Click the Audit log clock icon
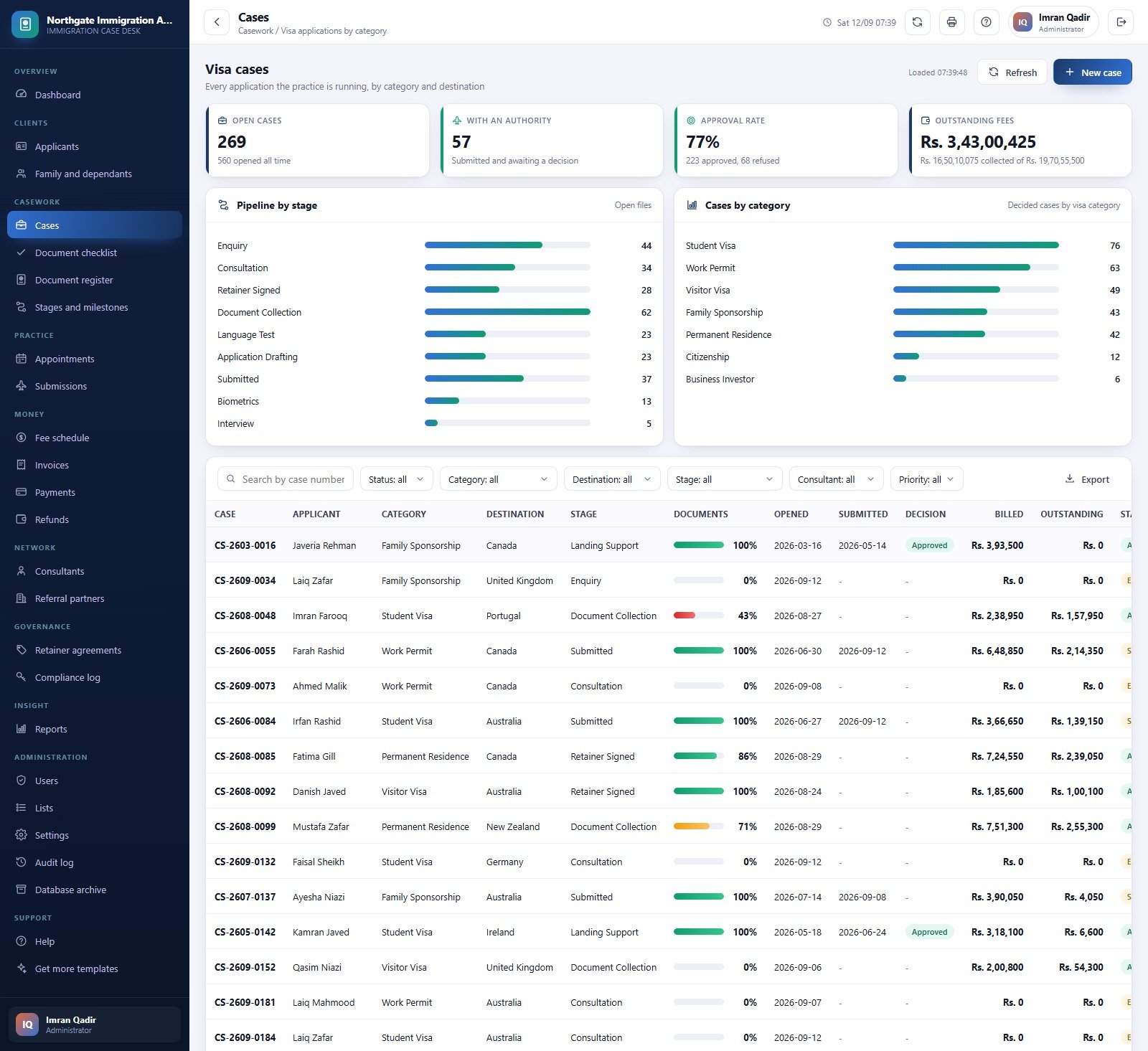 (x=22, y=862)
